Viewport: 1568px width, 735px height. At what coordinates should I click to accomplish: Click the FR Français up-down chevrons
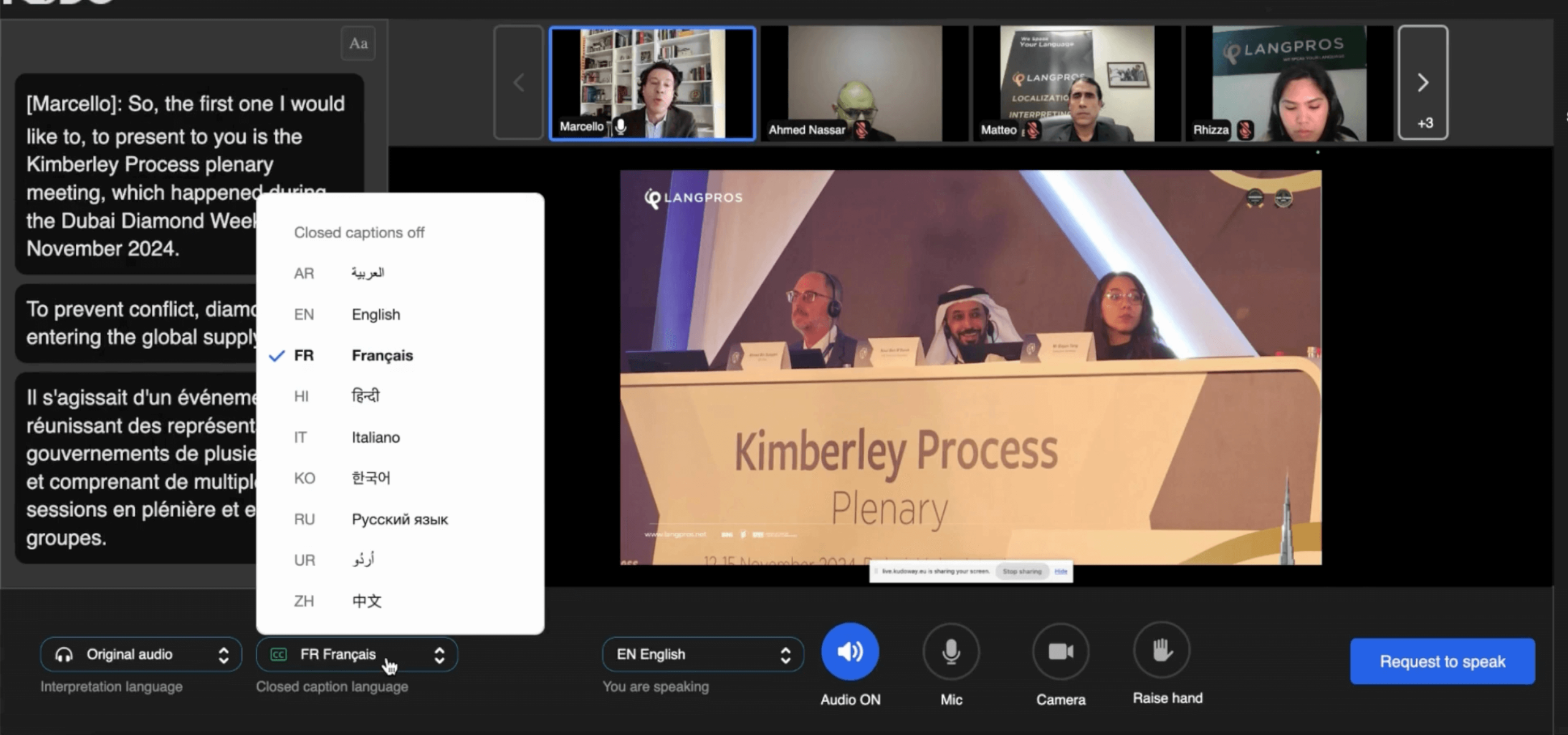point(439,655)
